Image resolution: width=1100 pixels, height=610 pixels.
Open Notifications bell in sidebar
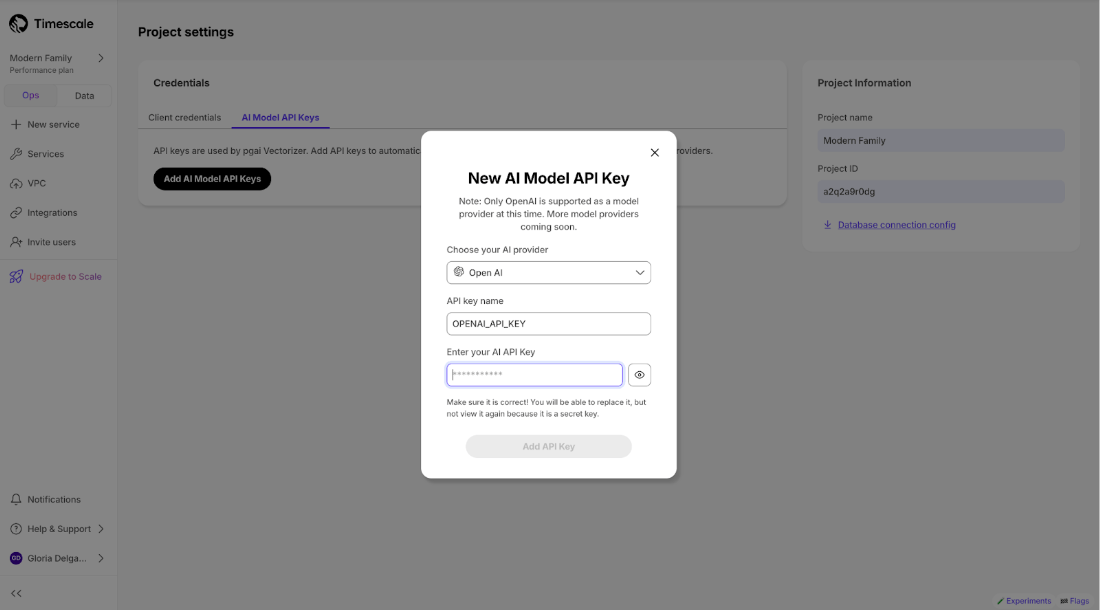tap(16, 500)
